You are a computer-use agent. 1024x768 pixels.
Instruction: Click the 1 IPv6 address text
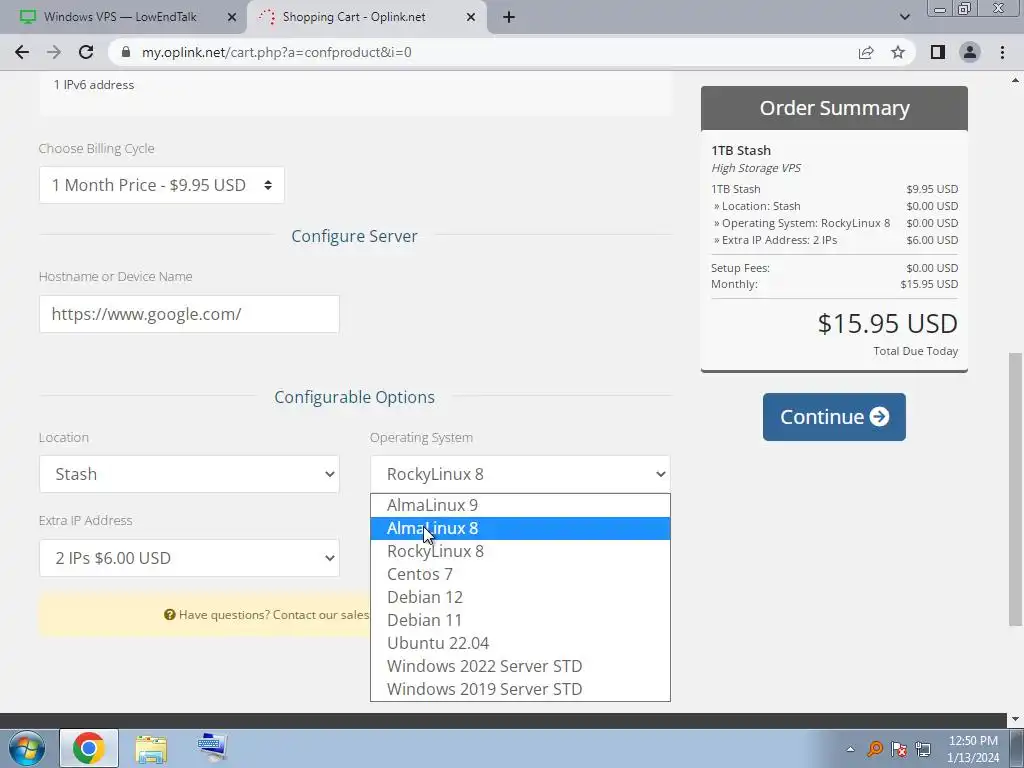pos(93,85)
